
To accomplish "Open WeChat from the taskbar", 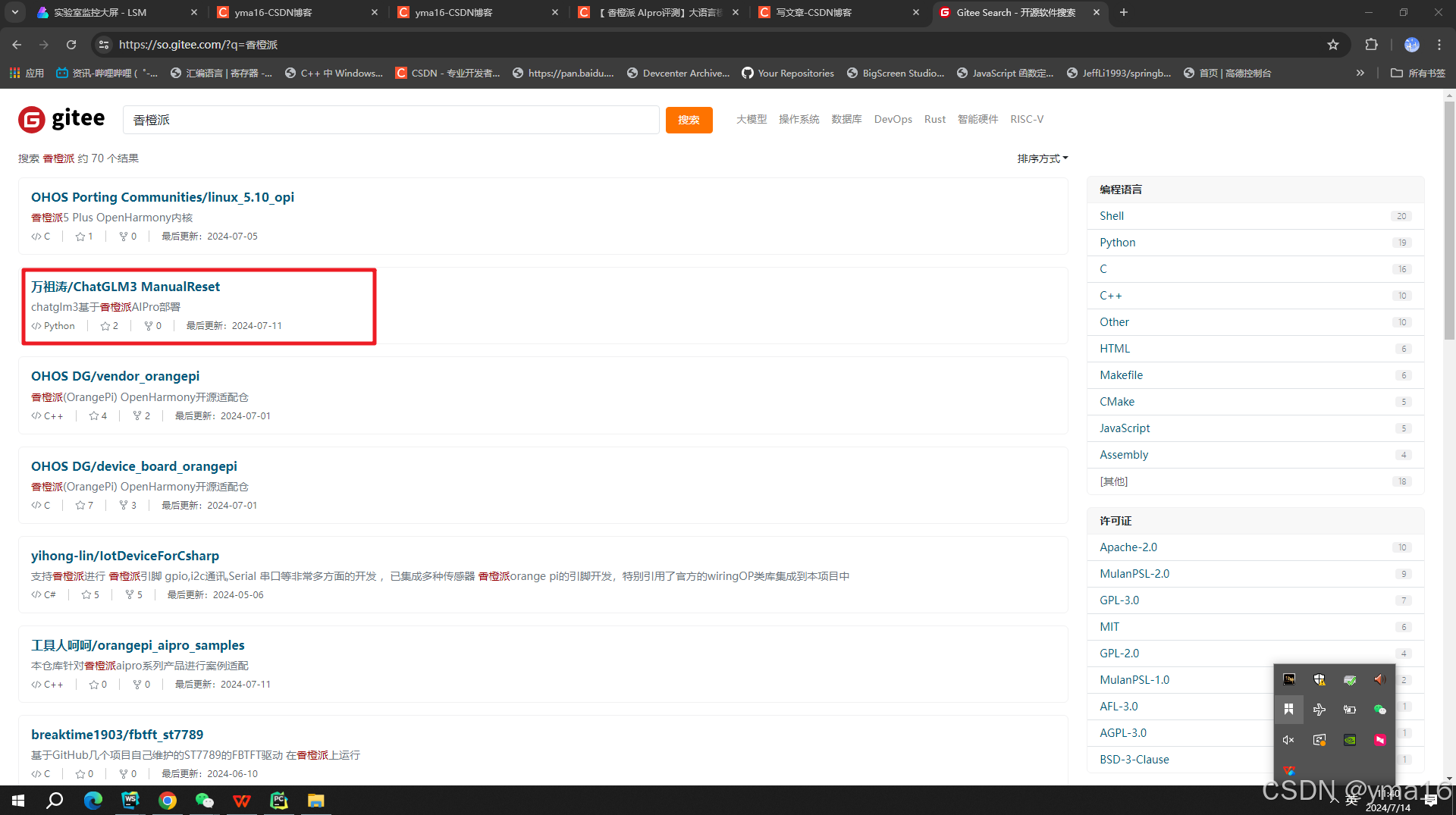I will point(205,800).
